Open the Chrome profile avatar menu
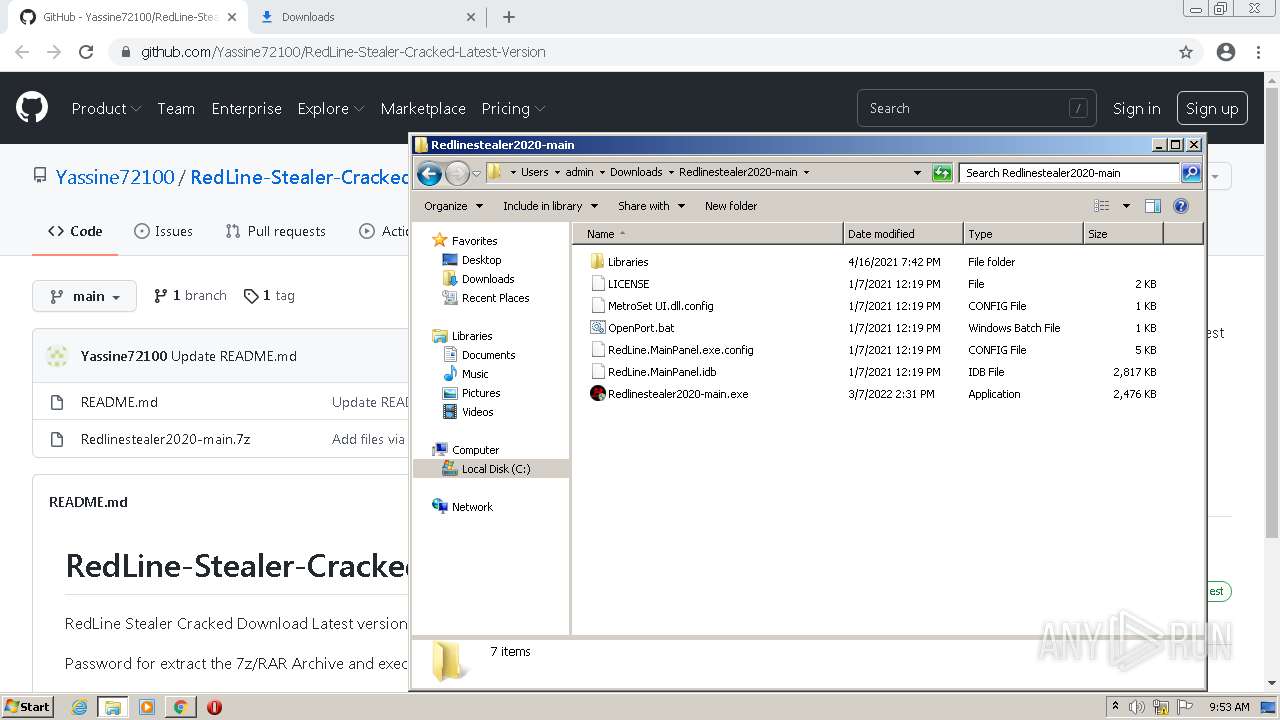 pos(1226,52)
